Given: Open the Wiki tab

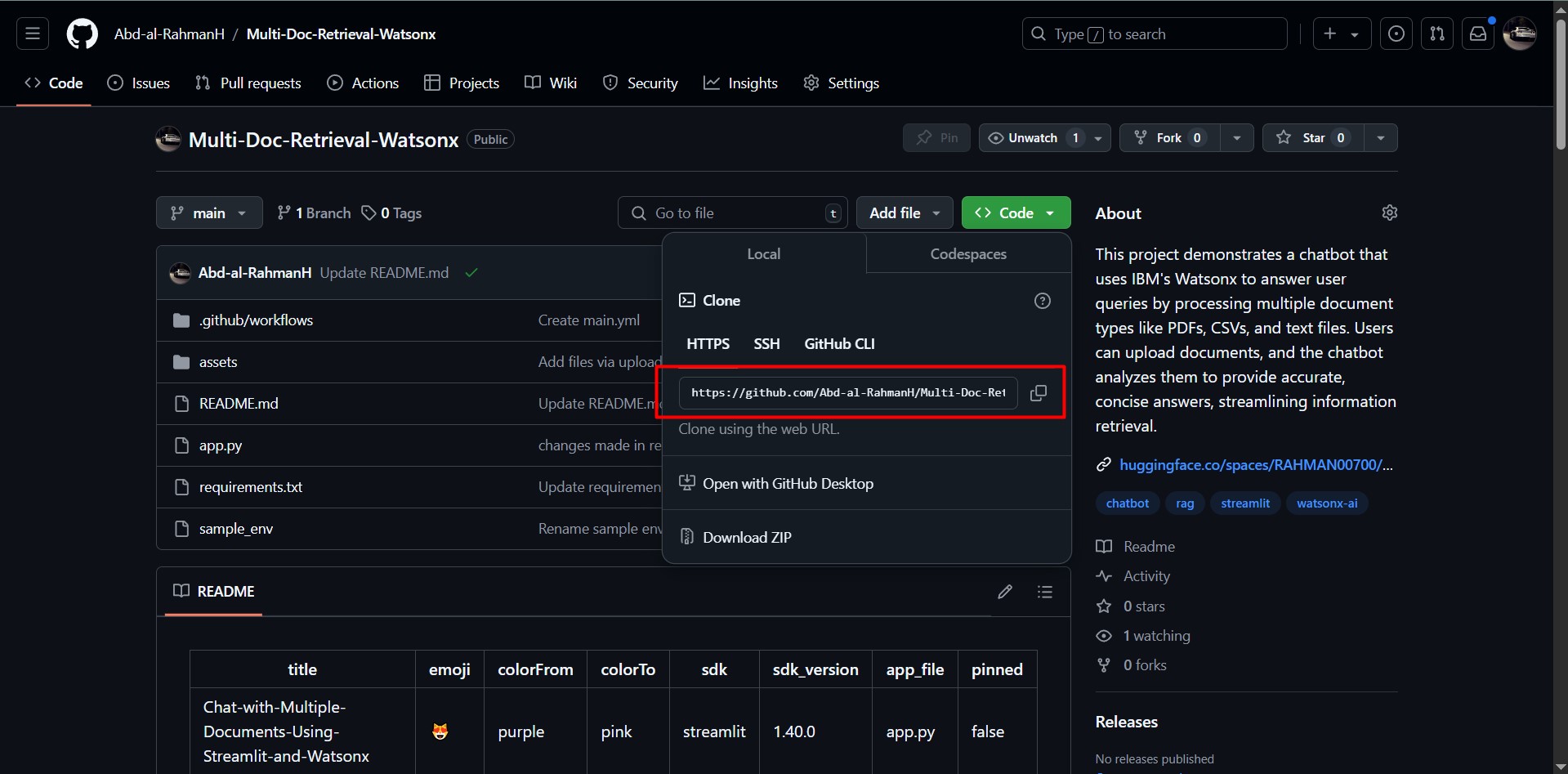Looking at the screenshot, I should (x=551, y=83).
